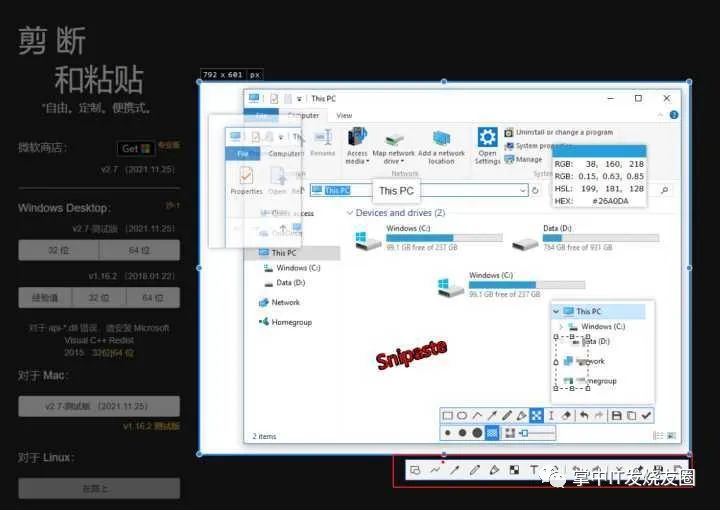This screenshot has width=720, height=510.
Task: Pick the checkered mosaic icon in the outer toolbar
Action: (514, 470)
